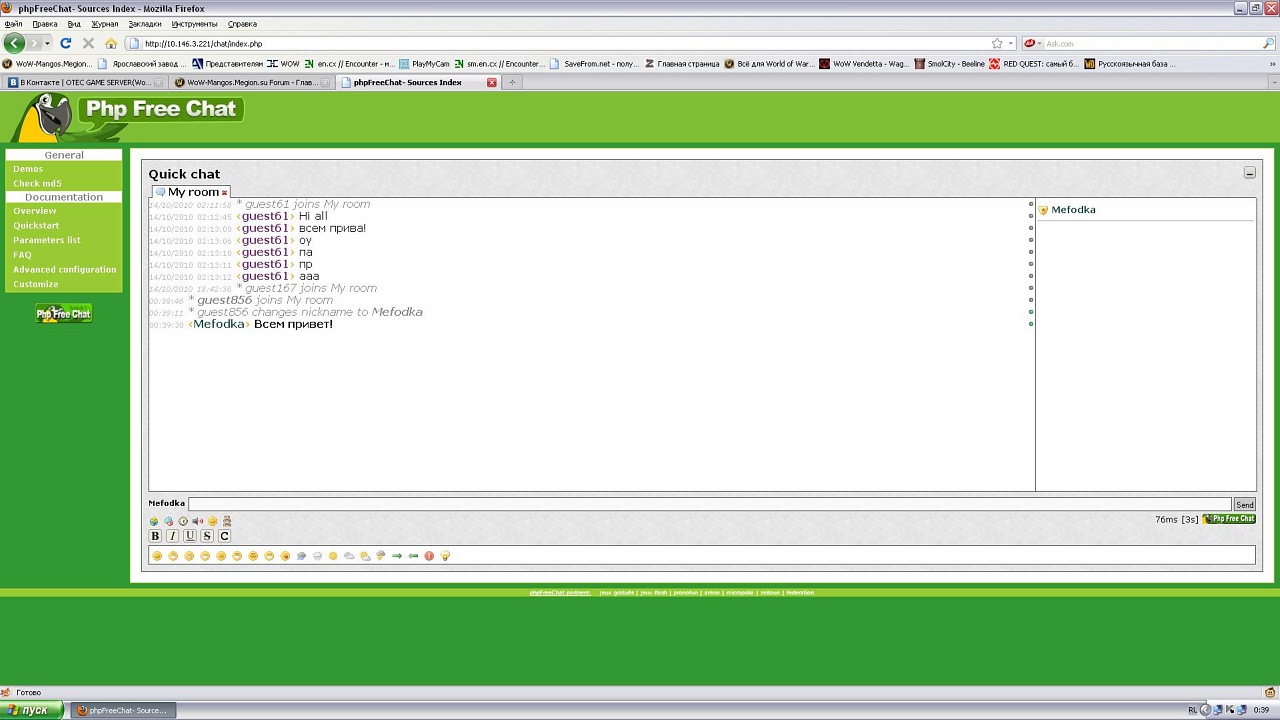The image size is (1280, 720).
Task: Switch to WoW-Mangos.Megion.su Forum tab
Action: point(251,83)
